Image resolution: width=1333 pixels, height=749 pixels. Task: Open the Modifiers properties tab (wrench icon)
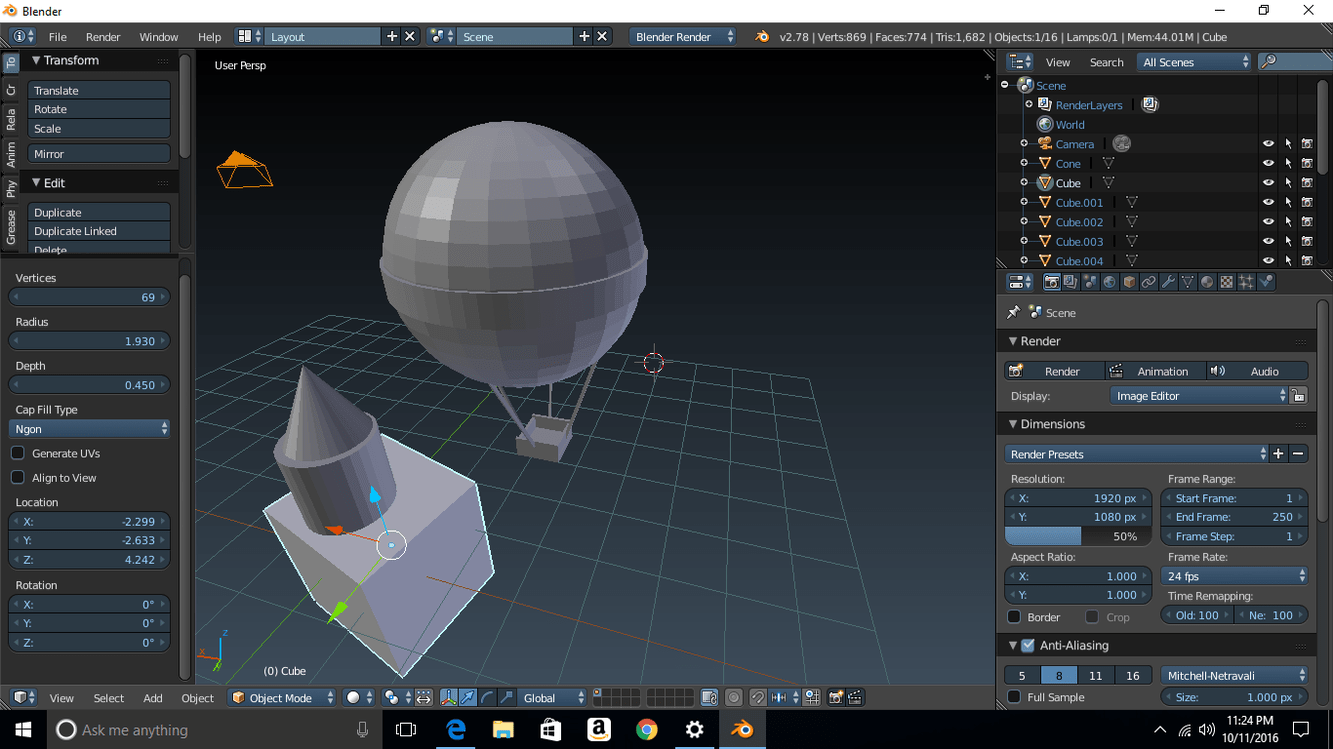tap(1168, 283)
